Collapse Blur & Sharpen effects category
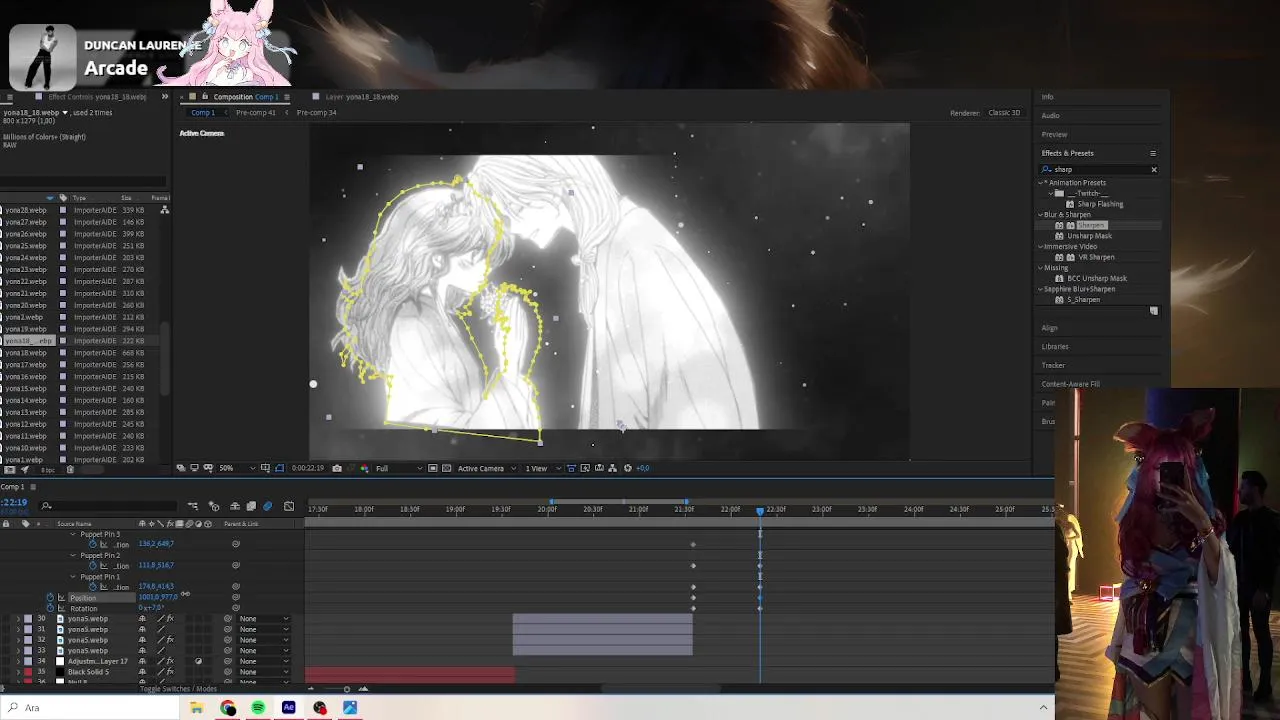 (x=1041, y=215)
